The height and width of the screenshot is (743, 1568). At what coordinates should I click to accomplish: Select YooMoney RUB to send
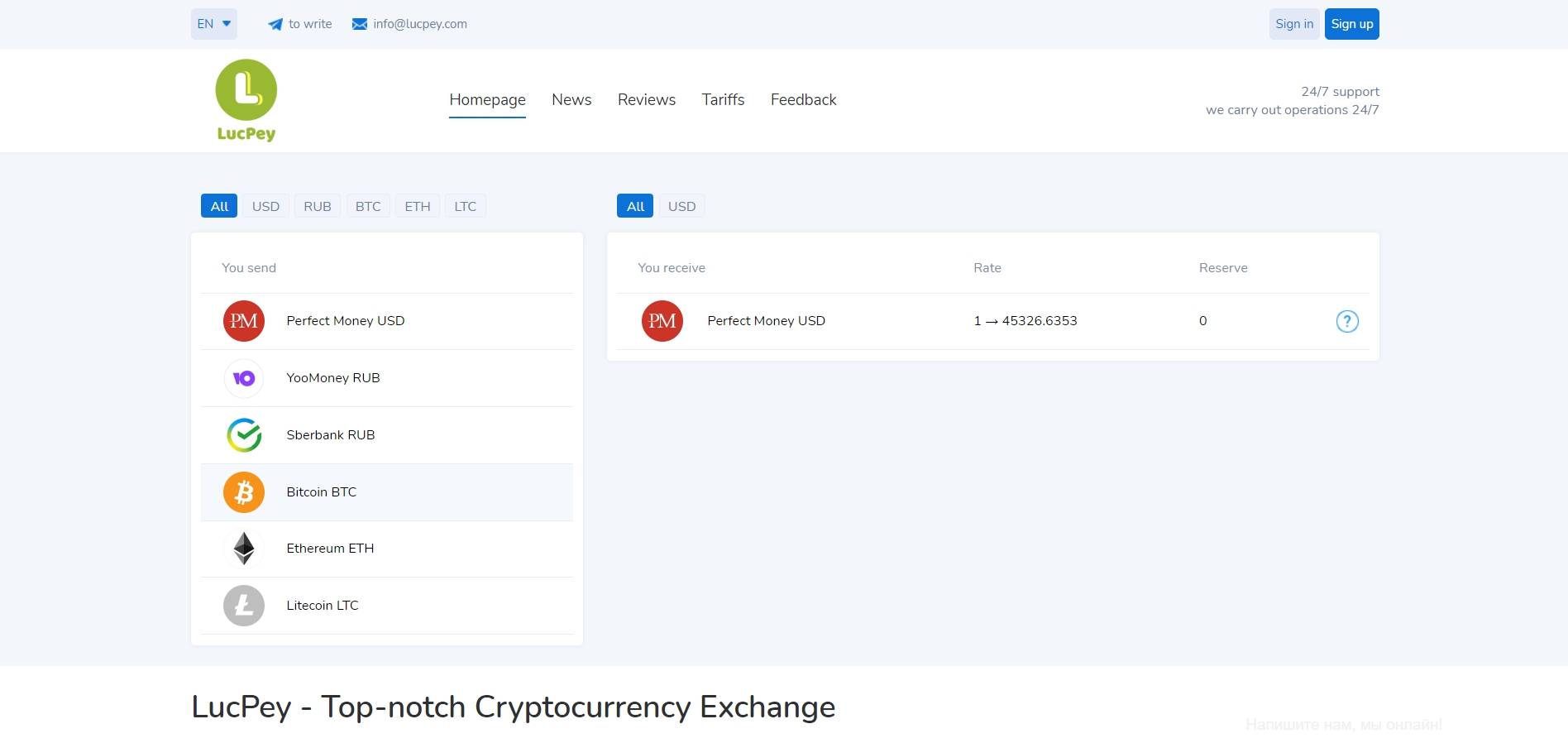click(x=387, y=378)
